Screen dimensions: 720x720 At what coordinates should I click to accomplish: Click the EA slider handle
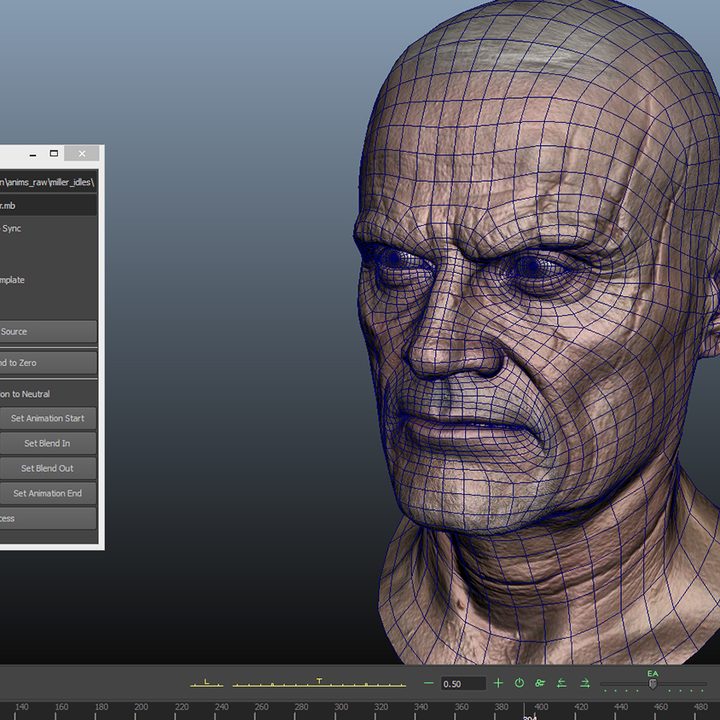tap(652, 684)
